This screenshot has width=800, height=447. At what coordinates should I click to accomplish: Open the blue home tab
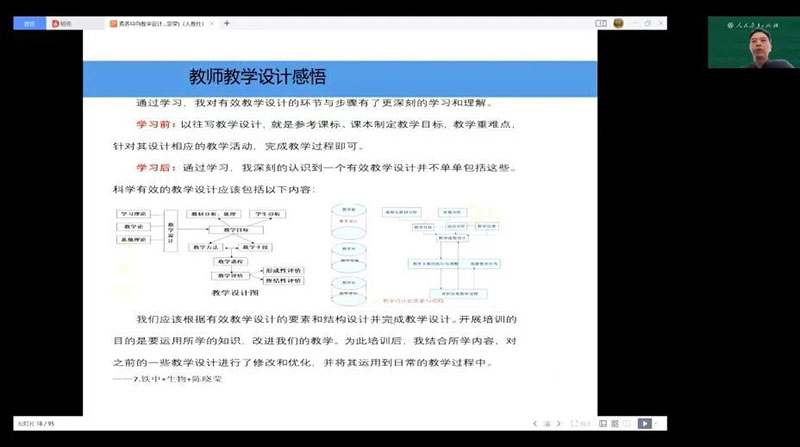tap(29, 23)
